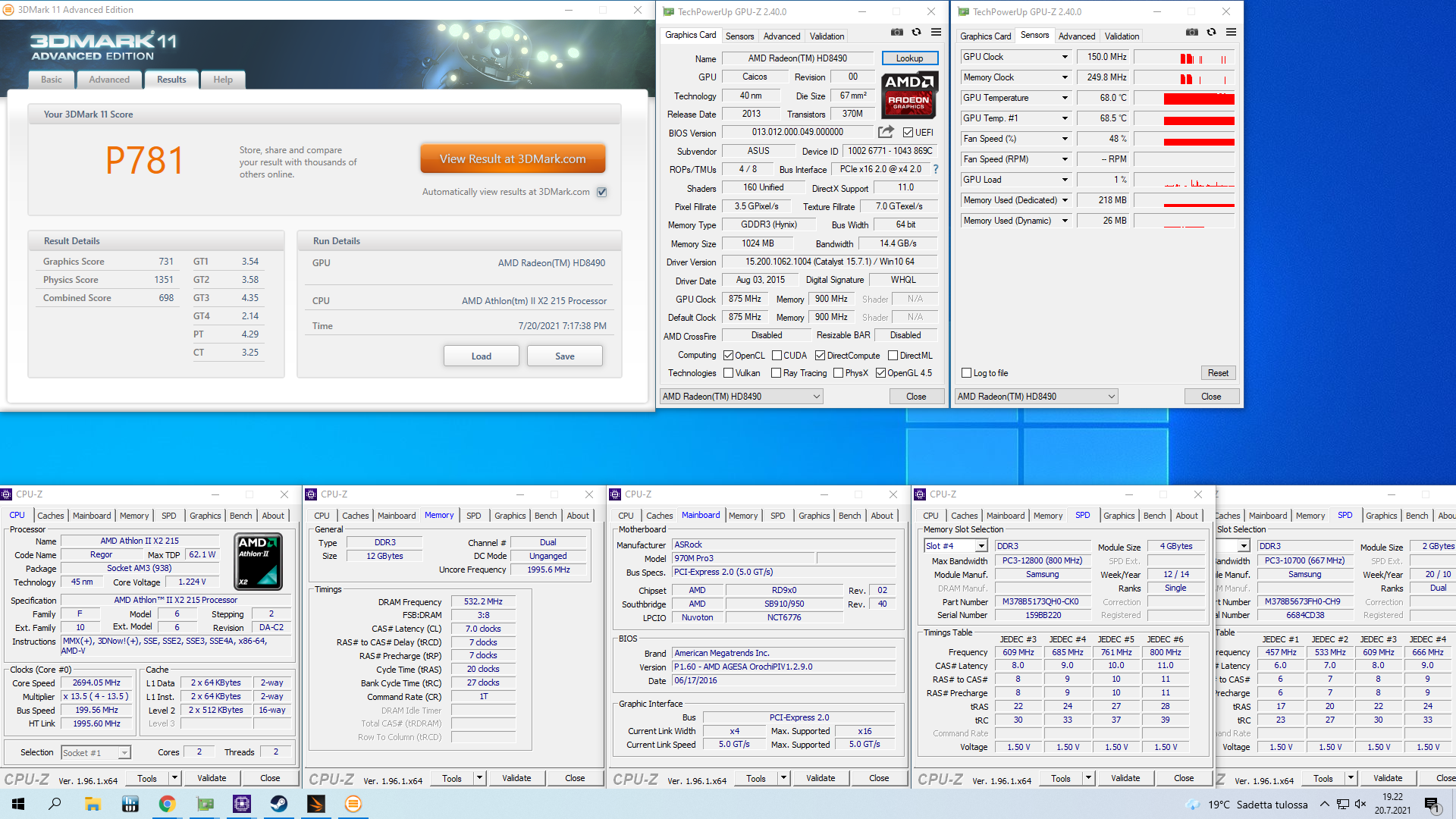Click the Memory Used (Dedicated) sensor graph
Viewport: 1456px width, 819px height.
click(1185, 200)
